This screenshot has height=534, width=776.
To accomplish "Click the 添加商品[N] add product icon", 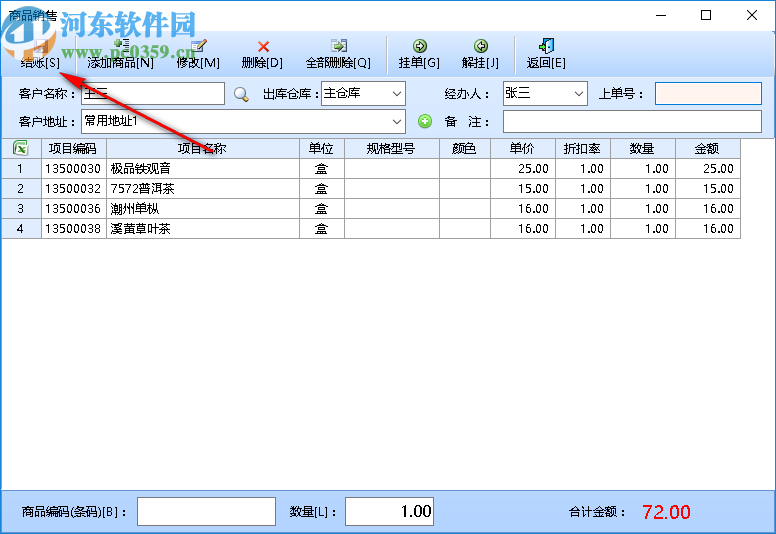I will pyautogui.click(x=121, y=46).
